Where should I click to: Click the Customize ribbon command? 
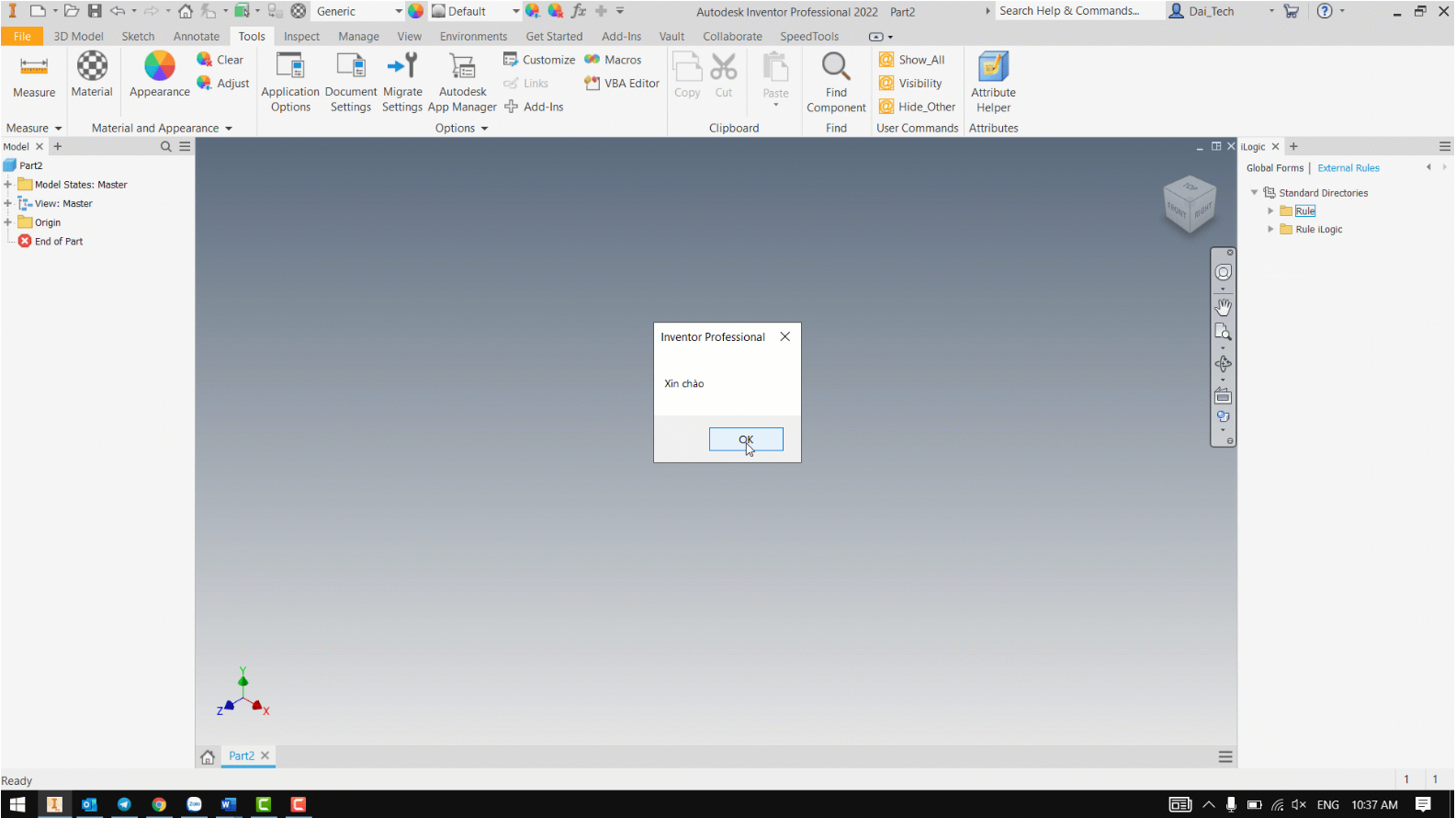coord(539,60)
